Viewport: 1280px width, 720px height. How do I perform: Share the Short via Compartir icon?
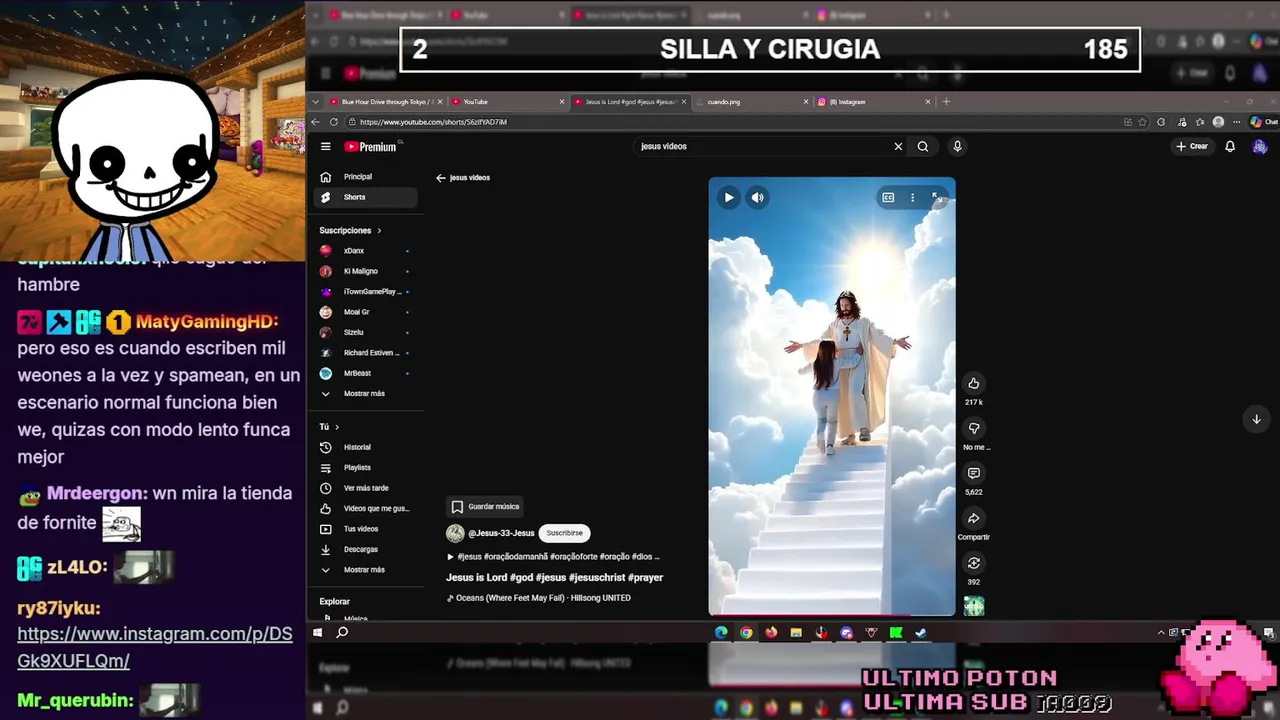(973, 518)
